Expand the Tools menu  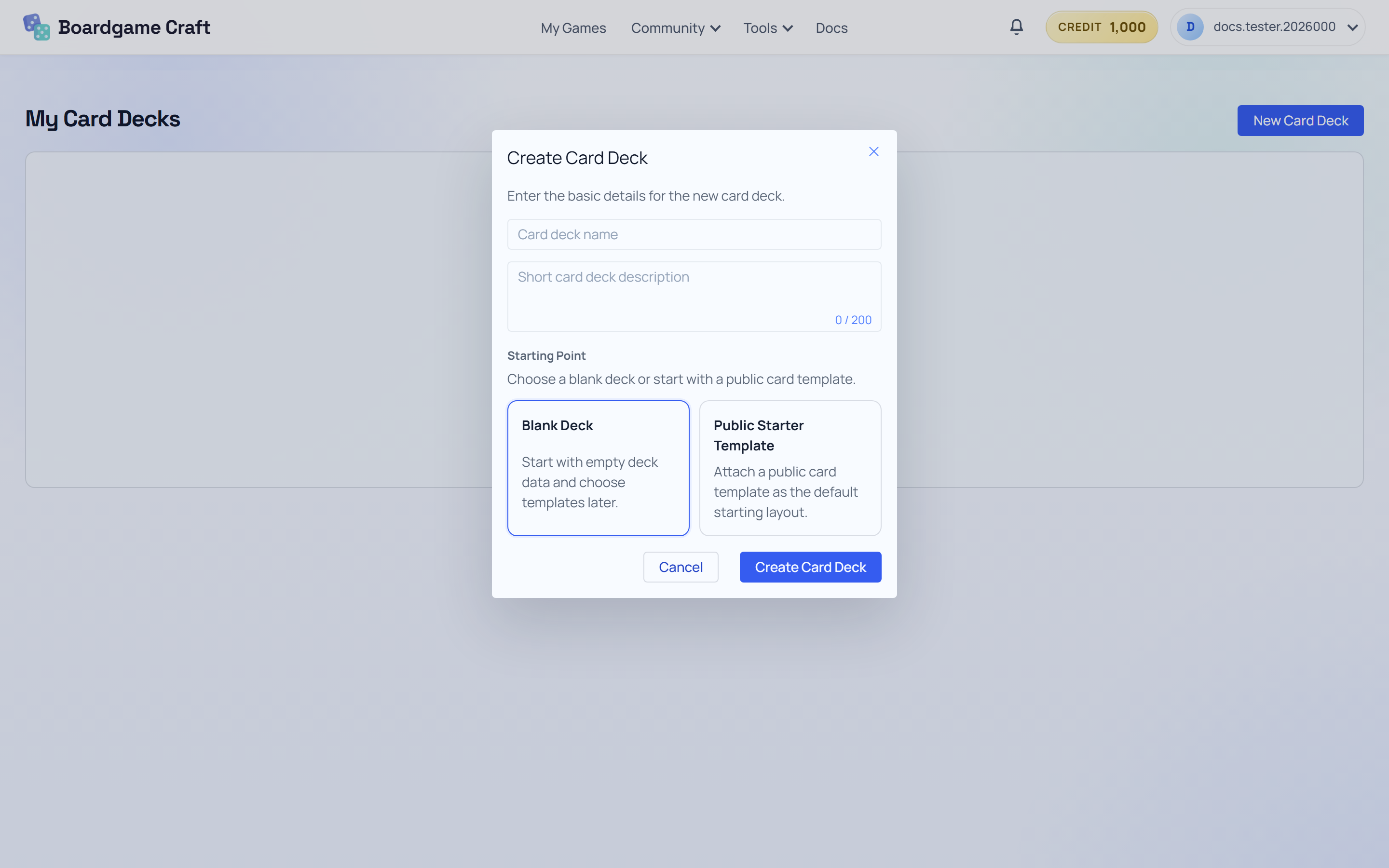point(768,28)
